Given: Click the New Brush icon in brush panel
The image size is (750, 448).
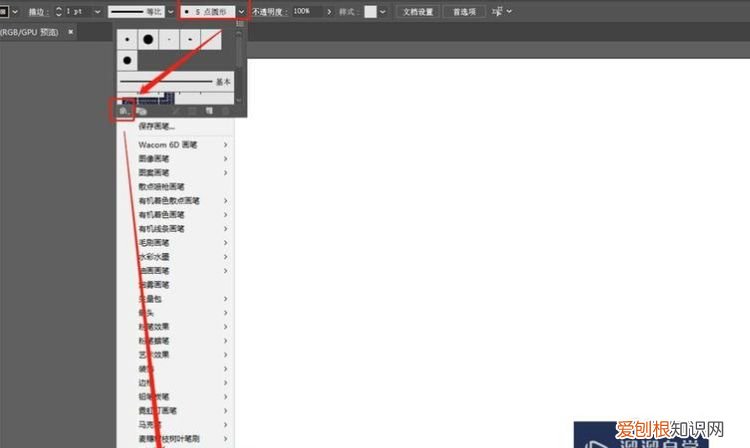Looking at the screenshot, I should [x=209, y=111].
